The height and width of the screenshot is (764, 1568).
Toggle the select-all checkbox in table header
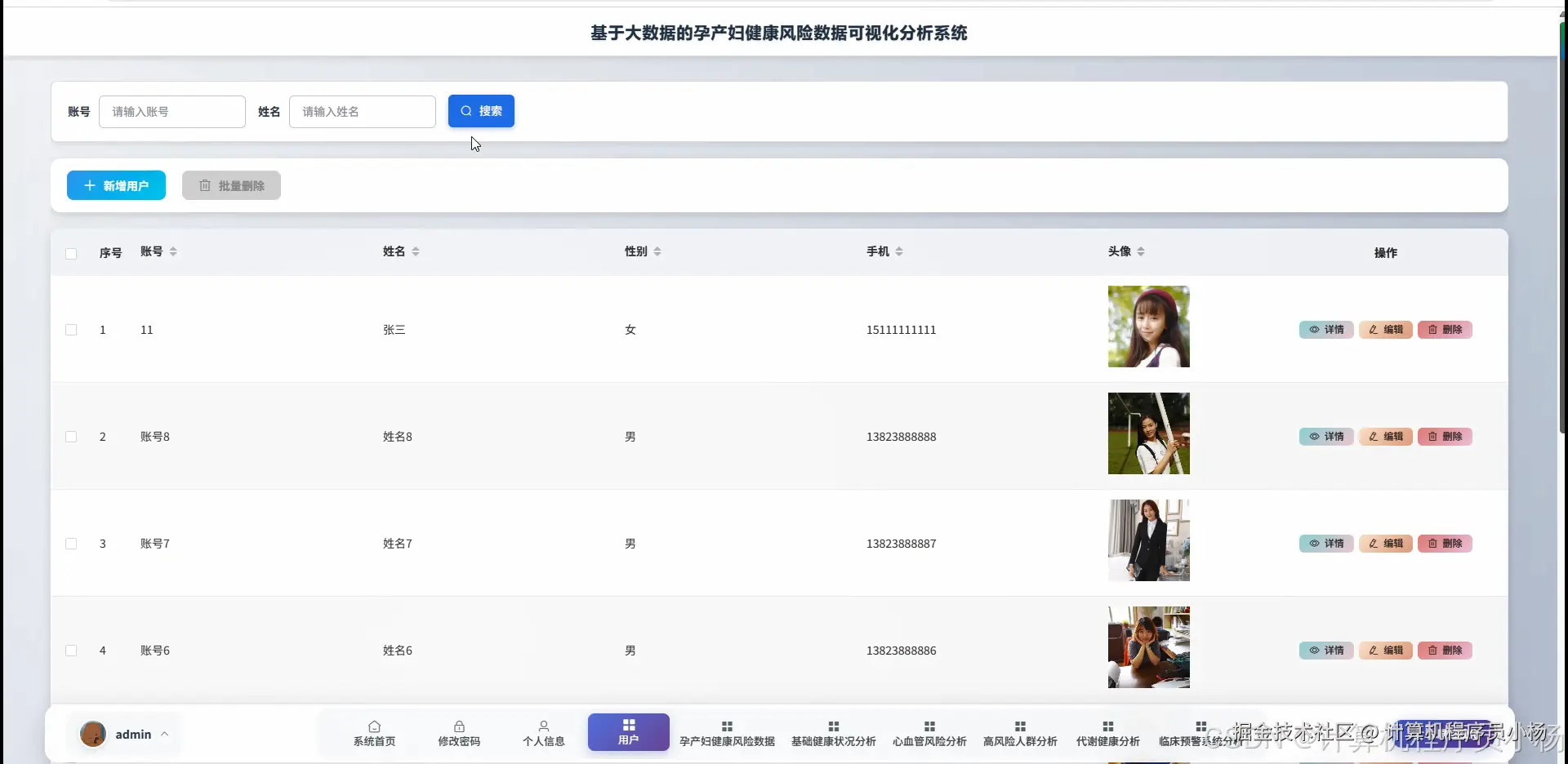tap(71, 254)
